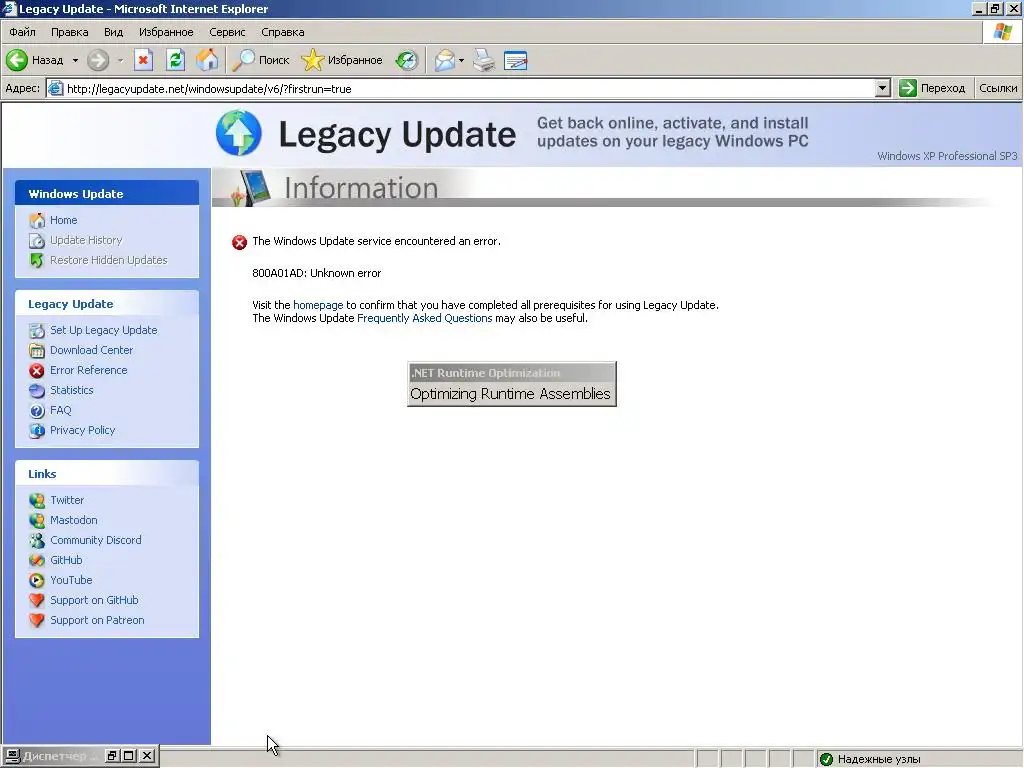
Task: Open the Справка menu
Action: pyautogui.click(x=282, y=32)
